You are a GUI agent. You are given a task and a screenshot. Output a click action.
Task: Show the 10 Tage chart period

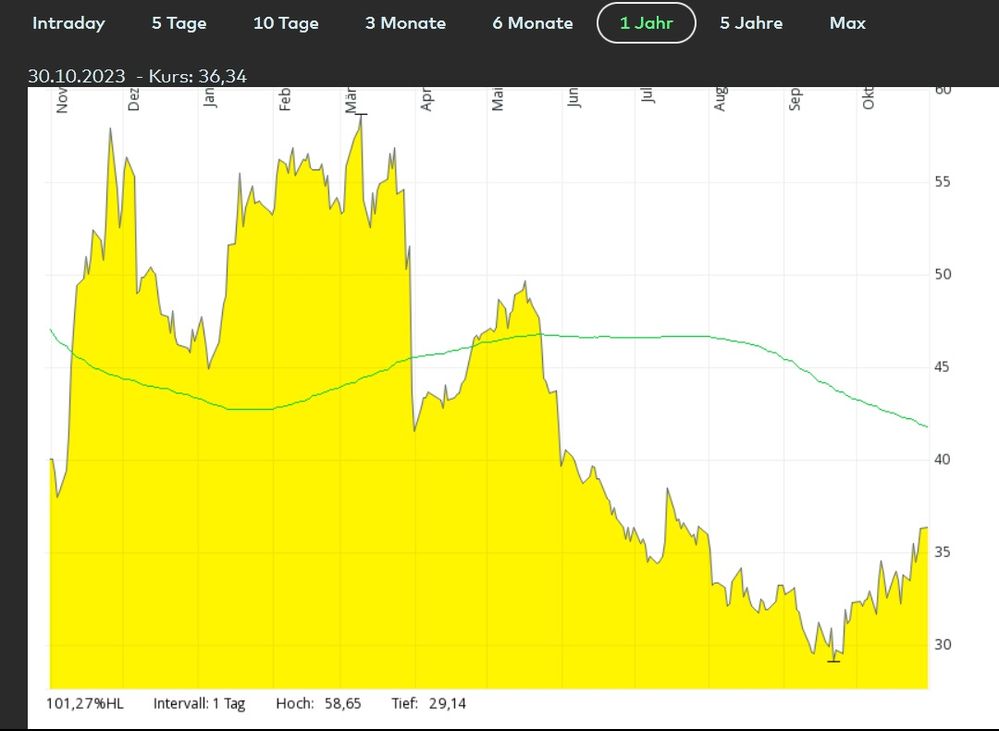286,23
